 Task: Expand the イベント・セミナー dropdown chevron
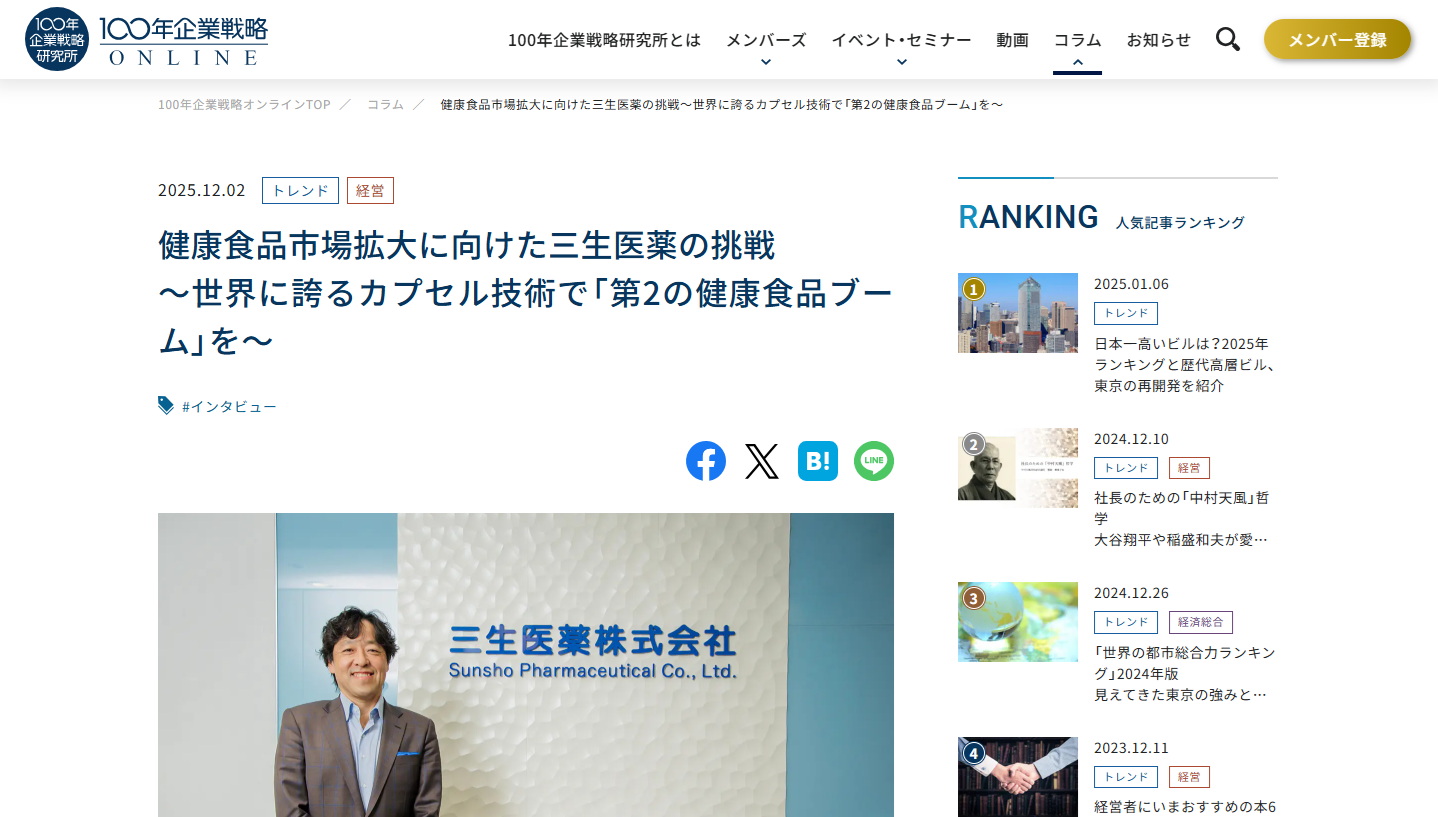coord(902,62)
